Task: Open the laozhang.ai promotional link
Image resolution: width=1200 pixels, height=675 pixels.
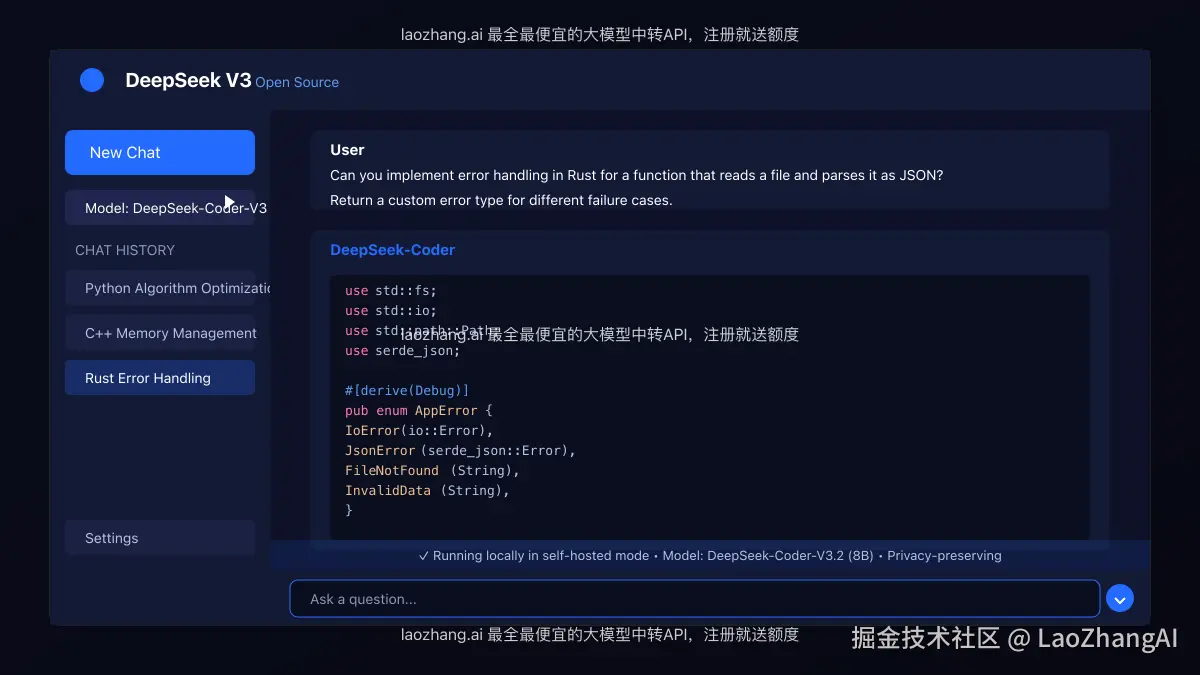Action: pyautogui.click(x=599, y=33)
